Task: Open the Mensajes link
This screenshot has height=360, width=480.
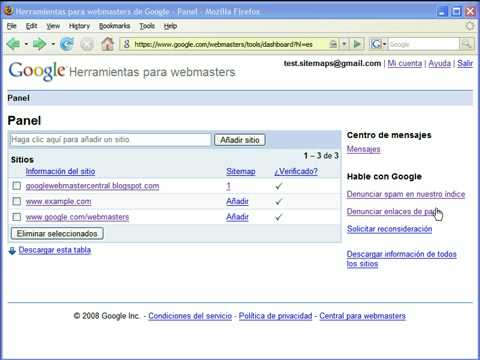Action: (x=363, y=149)
